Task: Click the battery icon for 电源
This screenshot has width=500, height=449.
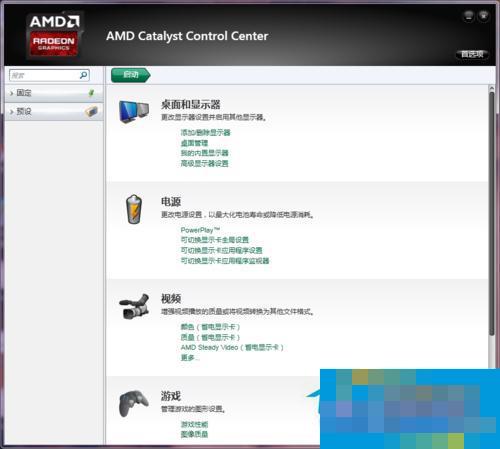Action: pyautogui.click(x=134, y=209)
